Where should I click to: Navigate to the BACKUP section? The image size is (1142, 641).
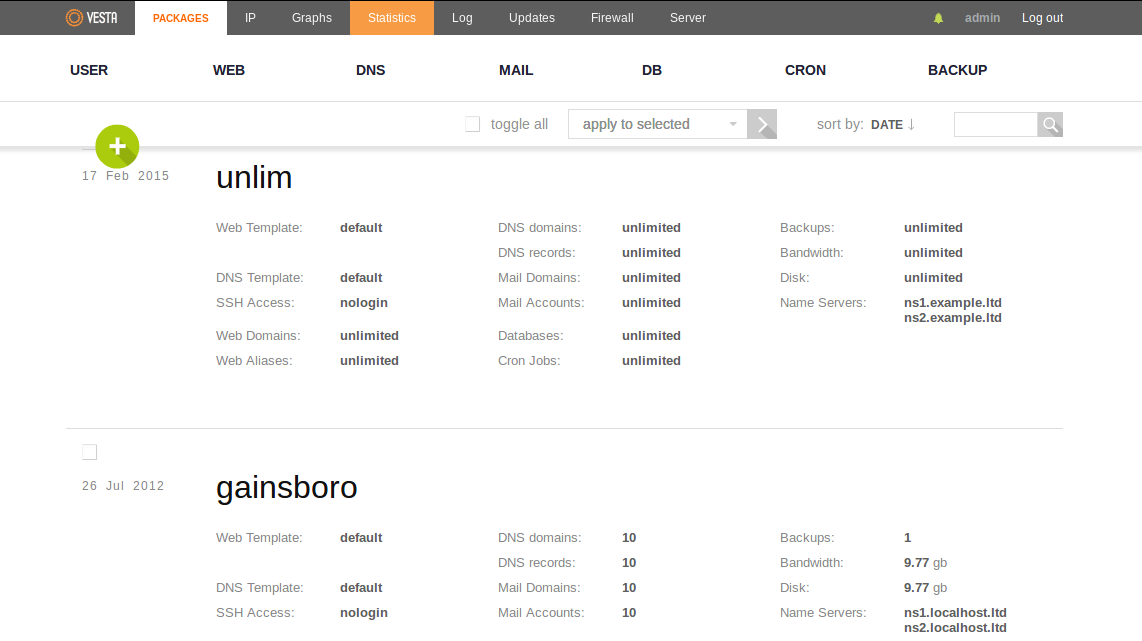point(957,70)
